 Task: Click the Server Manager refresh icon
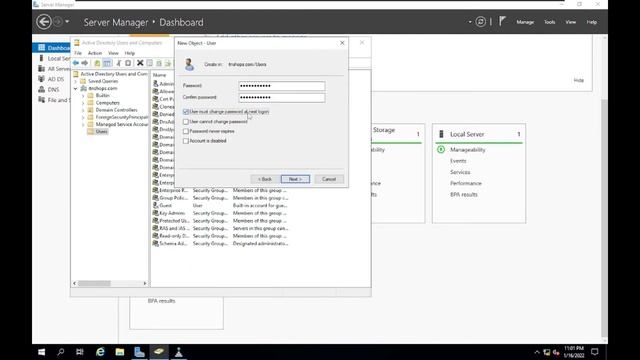tap(481, 22)
